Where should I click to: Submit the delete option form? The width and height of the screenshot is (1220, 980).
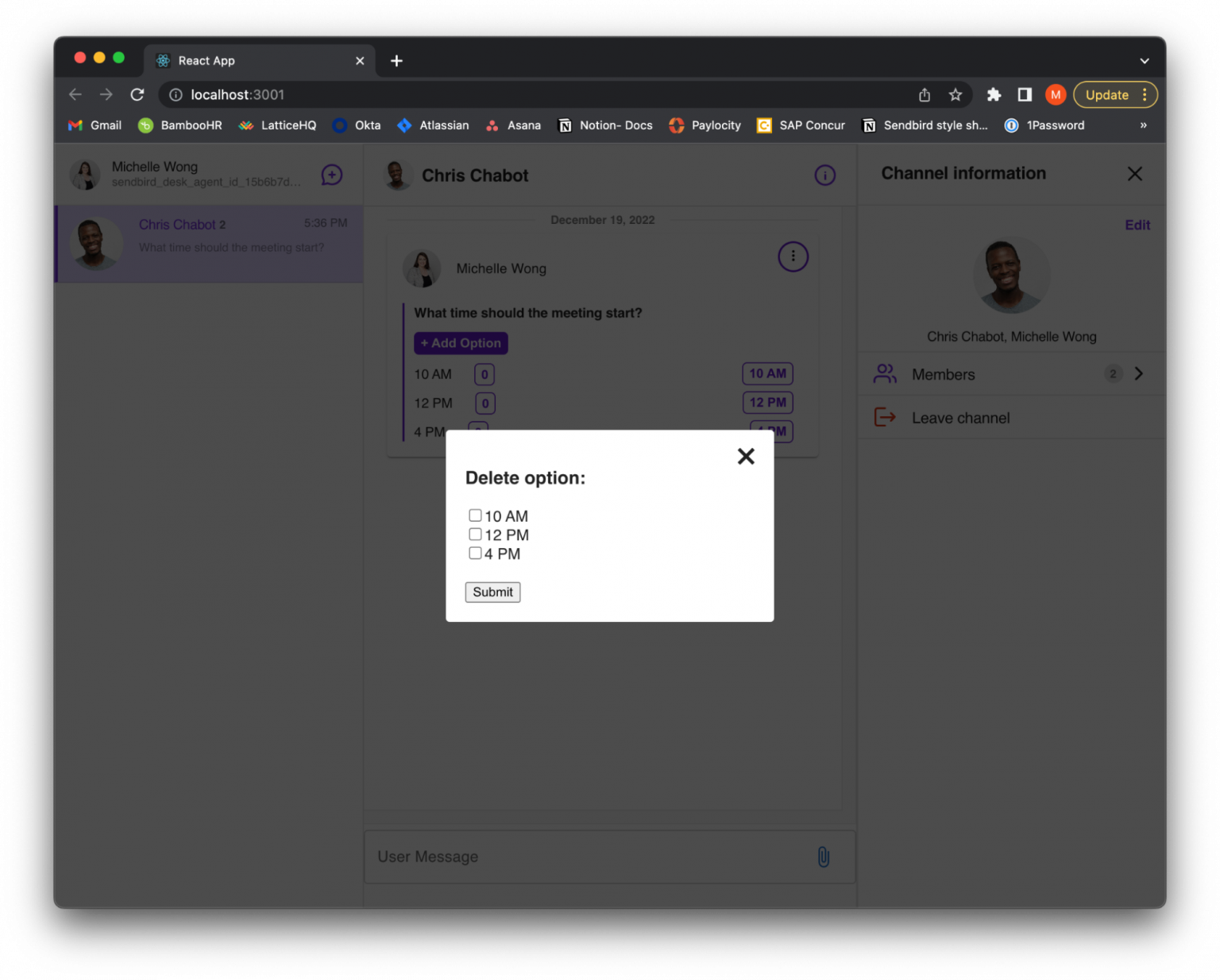coord(492,592)
